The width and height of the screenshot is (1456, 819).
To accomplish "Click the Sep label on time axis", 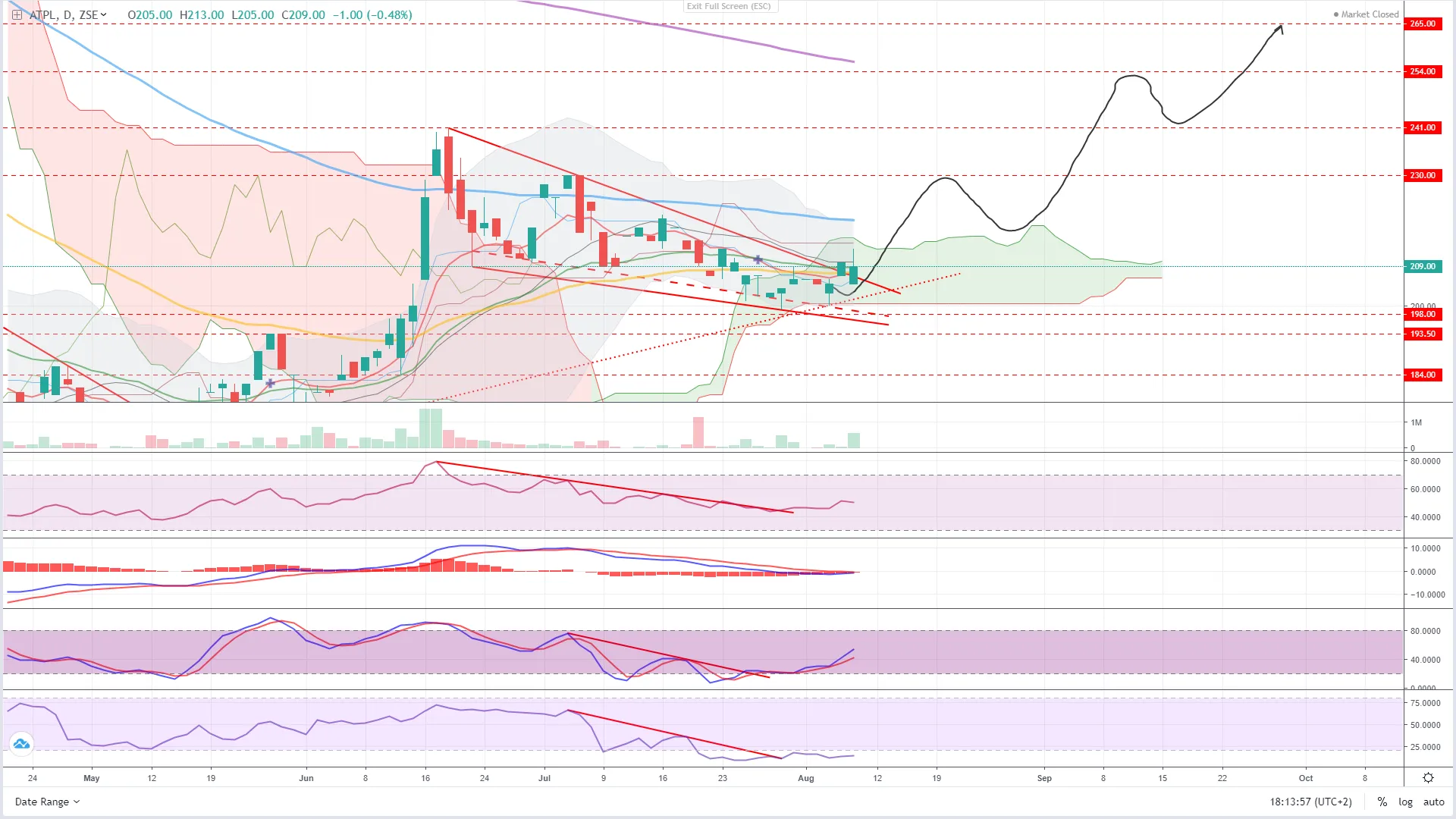I will coord(1044,778).
